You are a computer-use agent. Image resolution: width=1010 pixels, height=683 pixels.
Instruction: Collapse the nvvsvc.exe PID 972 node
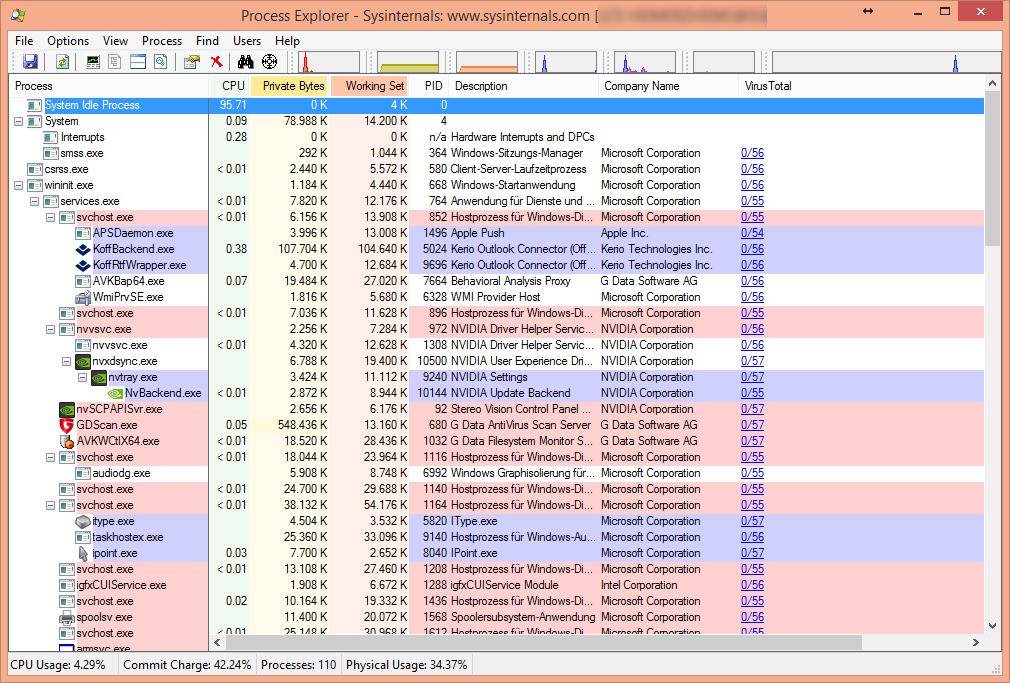click(50, 329)
